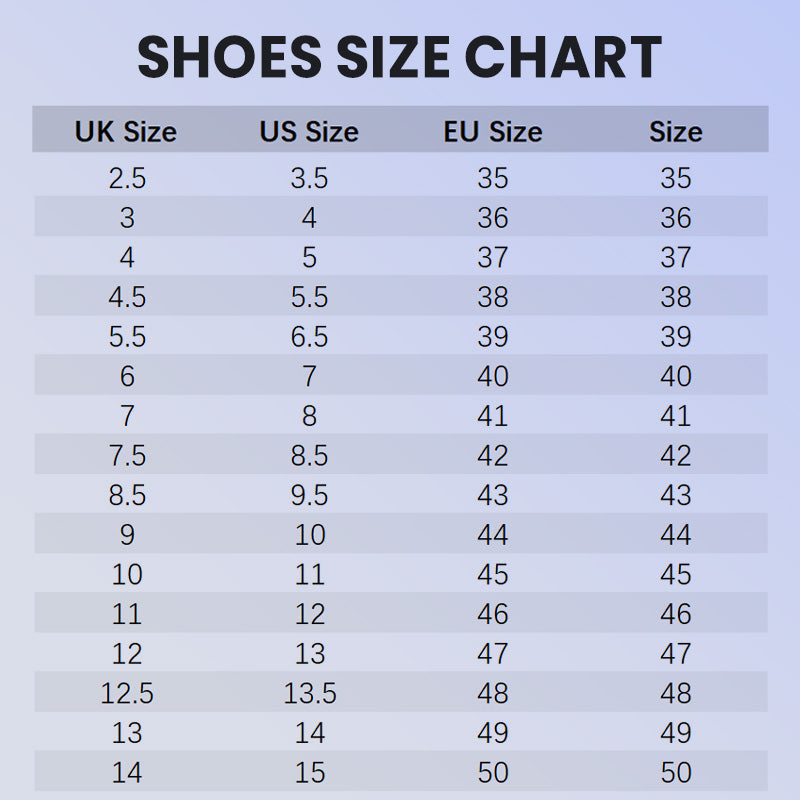The width and height of the screenshot is (800, 800).
Task: Select the 3.5 value under US Size
Action: click(309, 179)
